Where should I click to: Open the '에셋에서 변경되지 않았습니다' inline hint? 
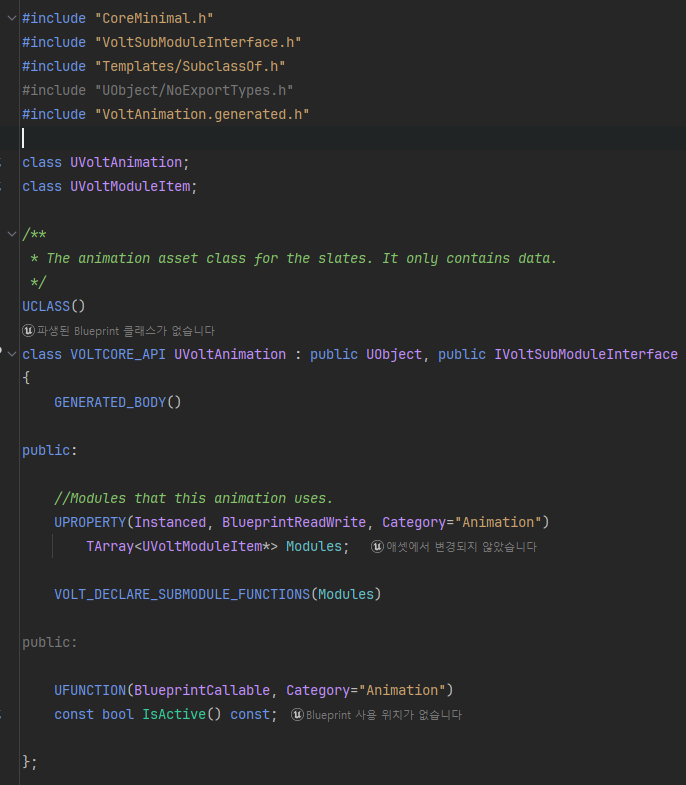point(461,547)
